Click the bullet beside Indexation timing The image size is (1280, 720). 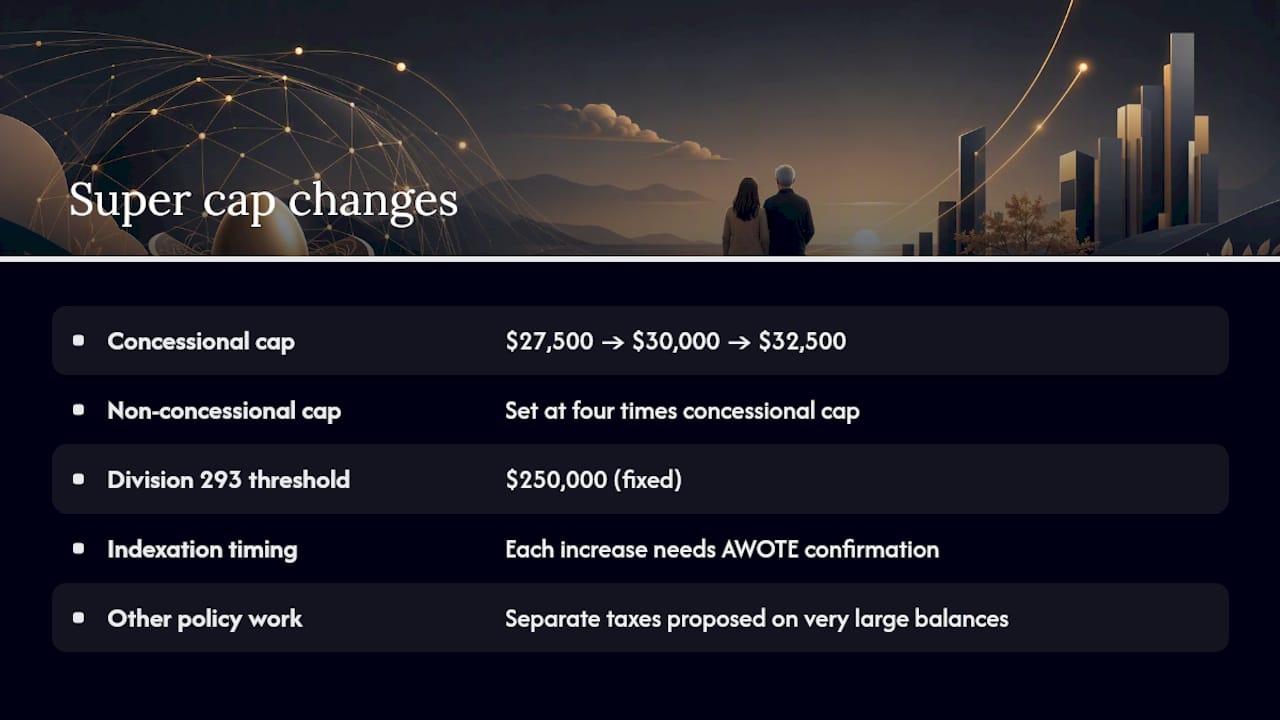[79, 549]
